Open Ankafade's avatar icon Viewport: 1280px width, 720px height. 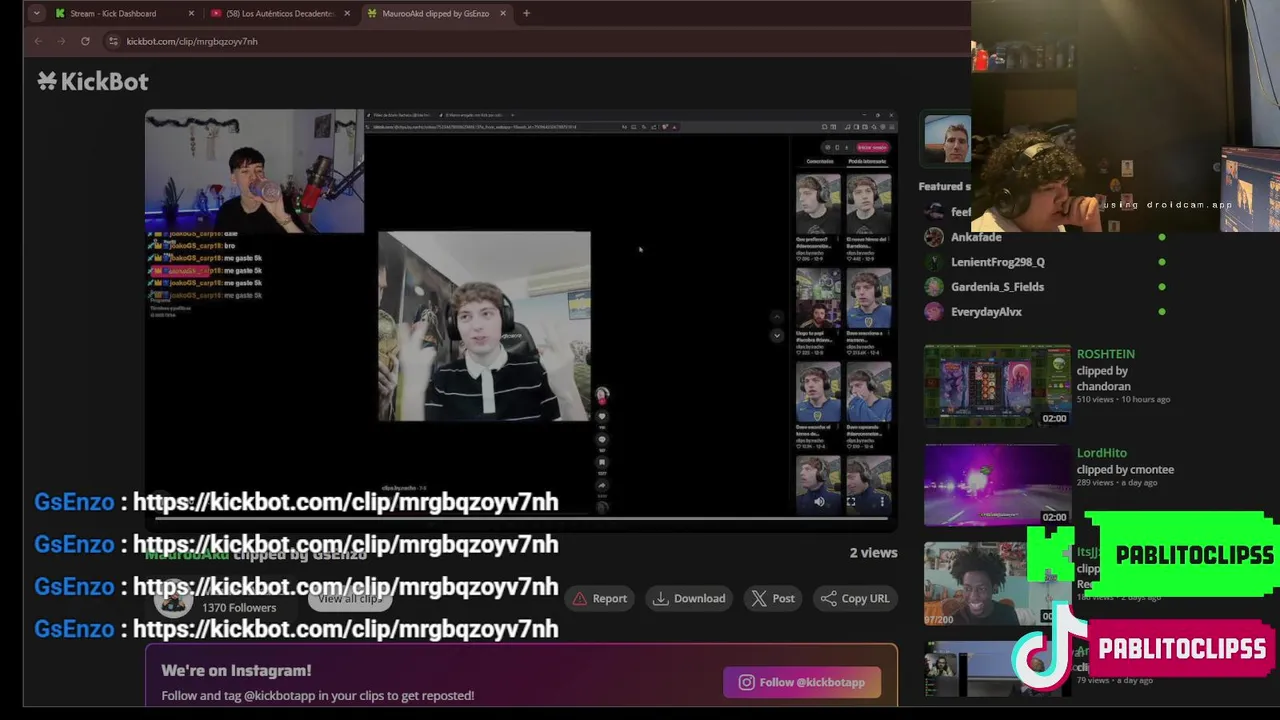(x=934, y=237)
